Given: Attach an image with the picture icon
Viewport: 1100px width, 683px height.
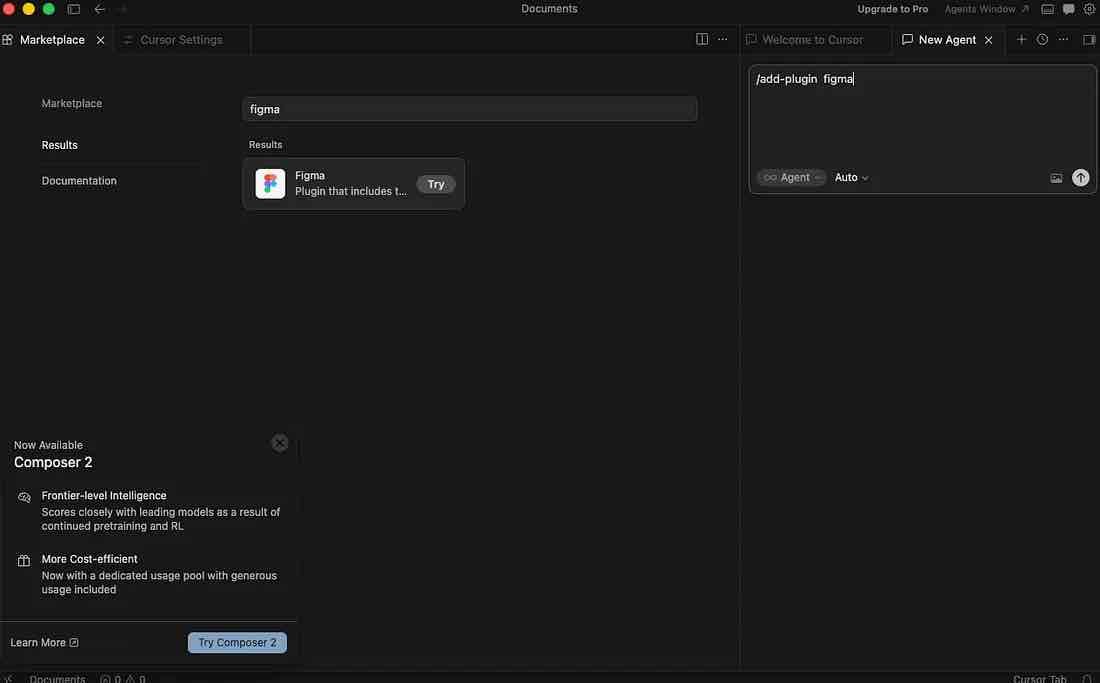Looking at the screenshot, I should [1056, 178].
